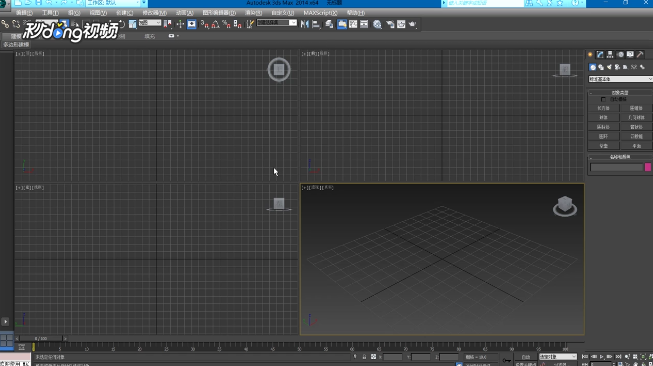Toggle Angle Snap
The image size is (653, 366).
click(216, 24)
